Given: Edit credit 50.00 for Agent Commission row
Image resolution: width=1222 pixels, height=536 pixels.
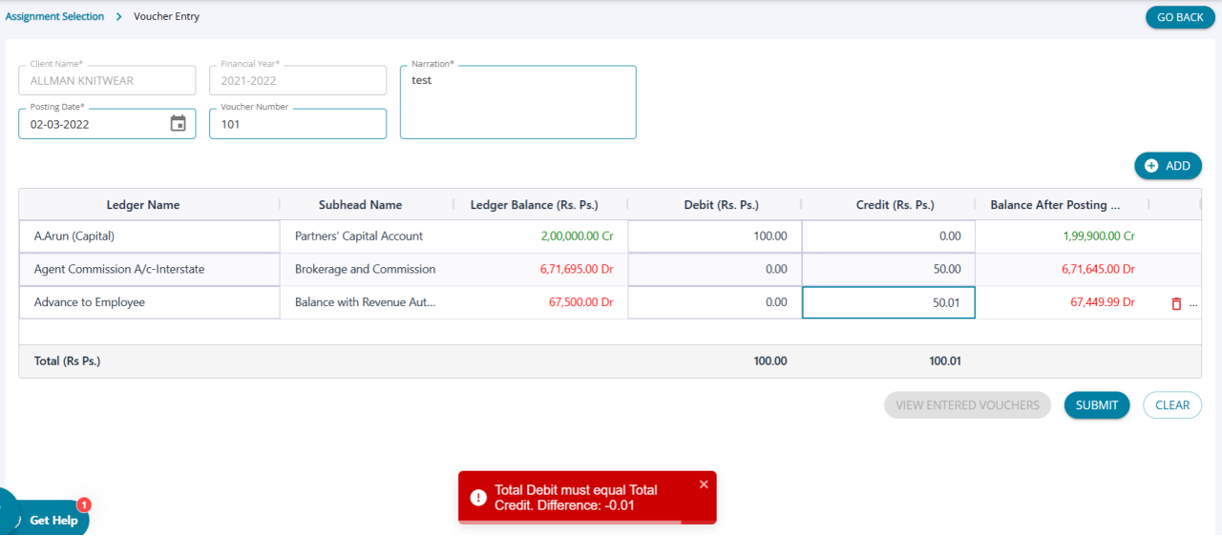Looking at the screenshot, I should (888, 270).
